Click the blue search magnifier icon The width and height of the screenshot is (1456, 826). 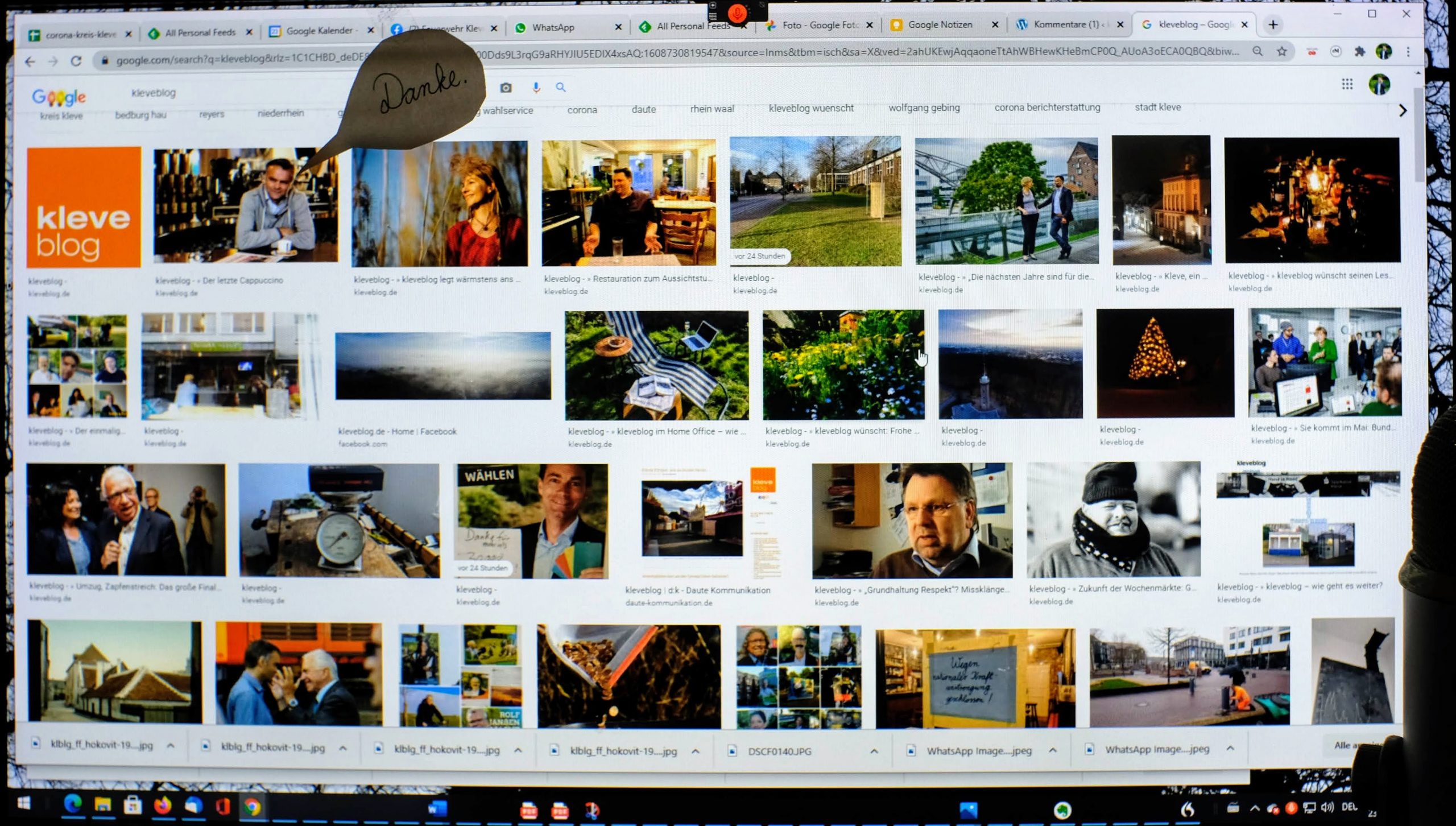click(x=561, y=87)
